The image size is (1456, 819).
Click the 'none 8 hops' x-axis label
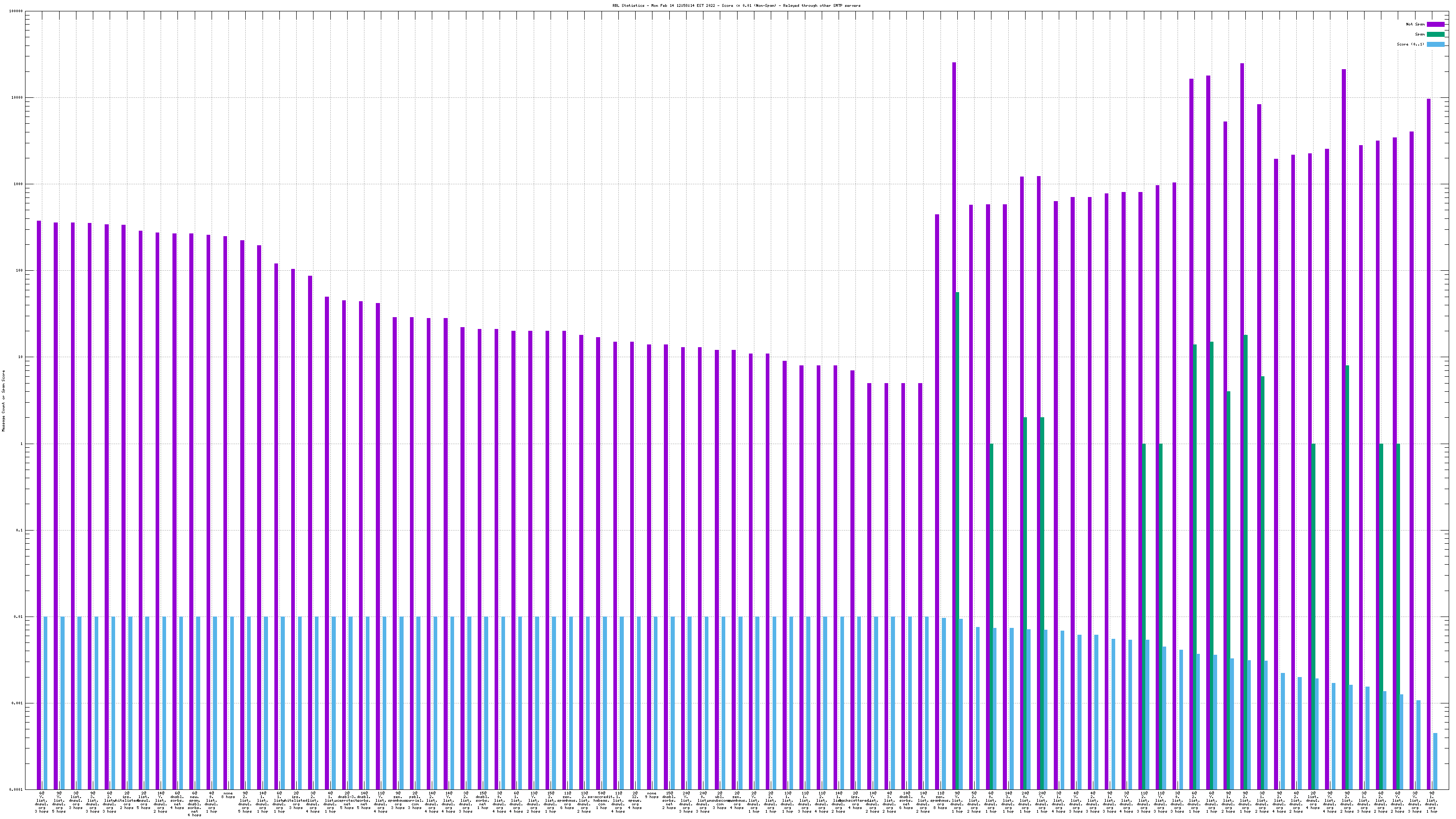pyautogui.click(x=228, y=795)
